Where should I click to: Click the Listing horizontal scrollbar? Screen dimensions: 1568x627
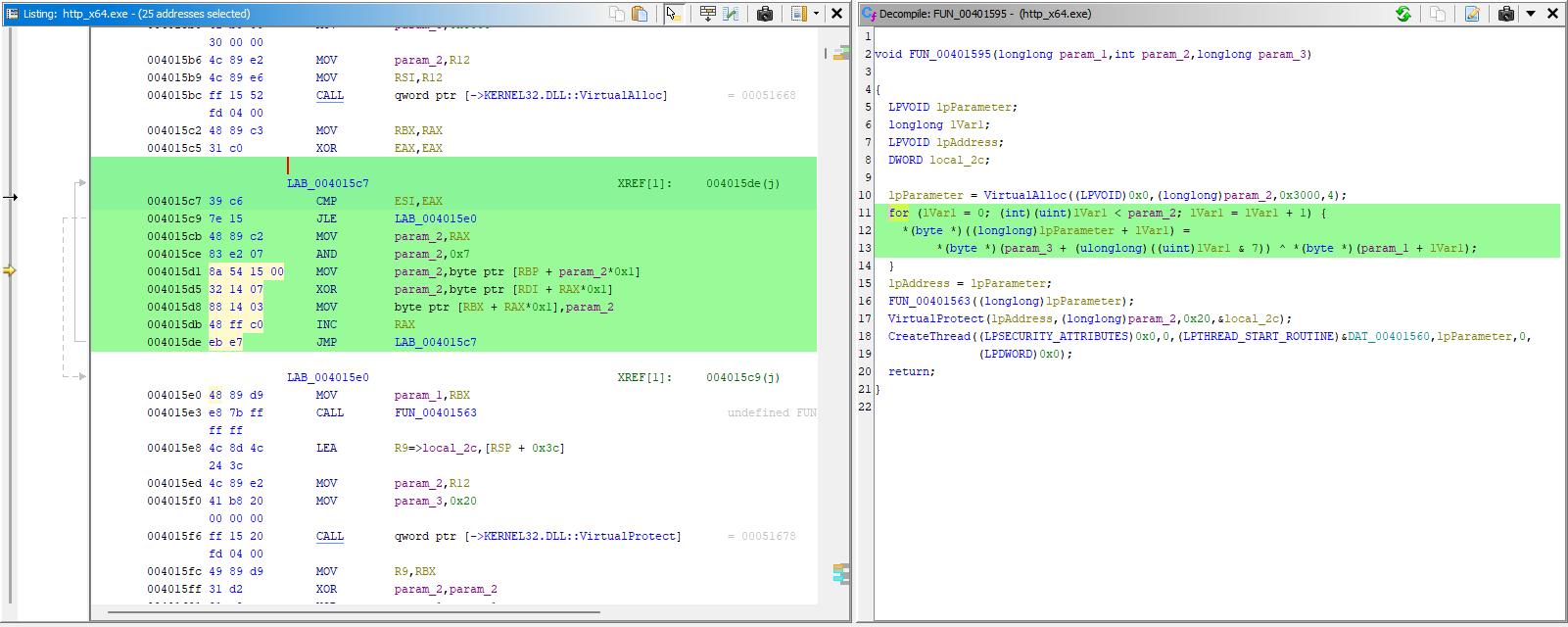click(x=354, y=612)
